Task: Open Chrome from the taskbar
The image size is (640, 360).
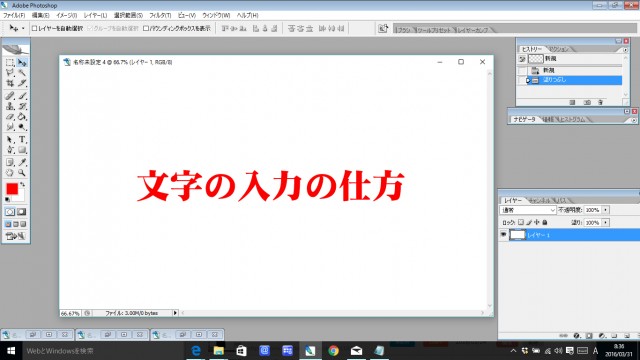Action: click(333, 351)
